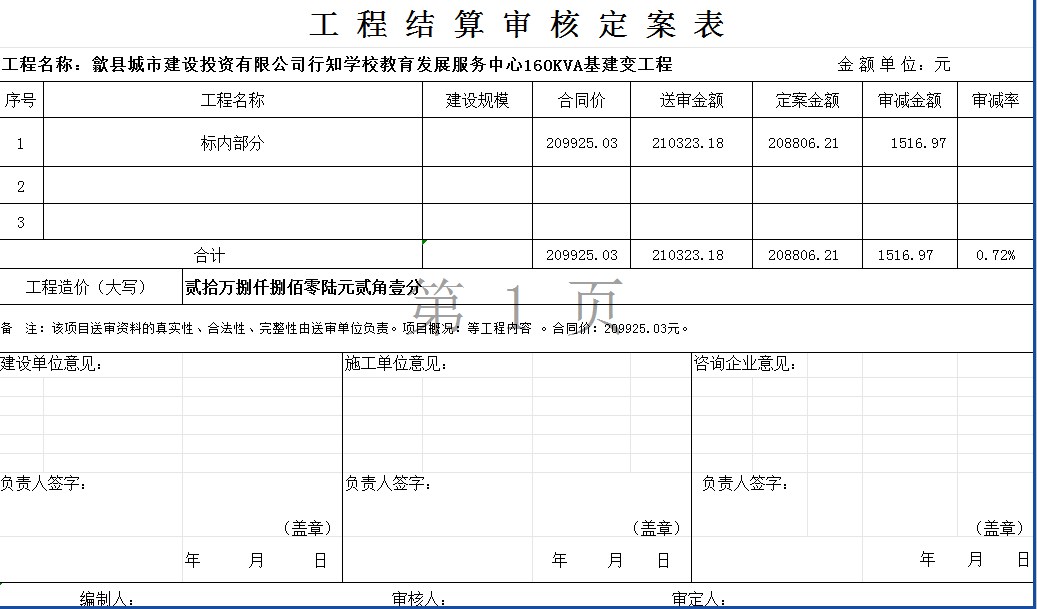This screenshot has height=609, width=1037.
Task: Click the 定案金额 header cell
Action: [807, 100]
